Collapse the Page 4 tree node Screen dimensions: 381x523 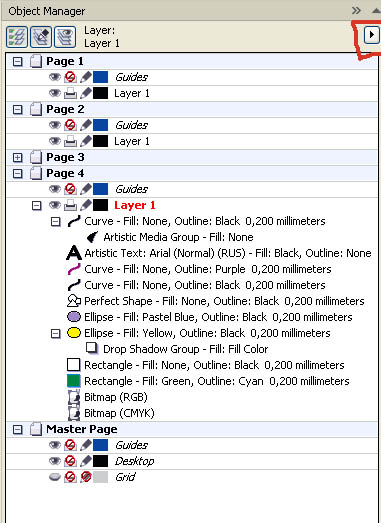click(17, 173)
